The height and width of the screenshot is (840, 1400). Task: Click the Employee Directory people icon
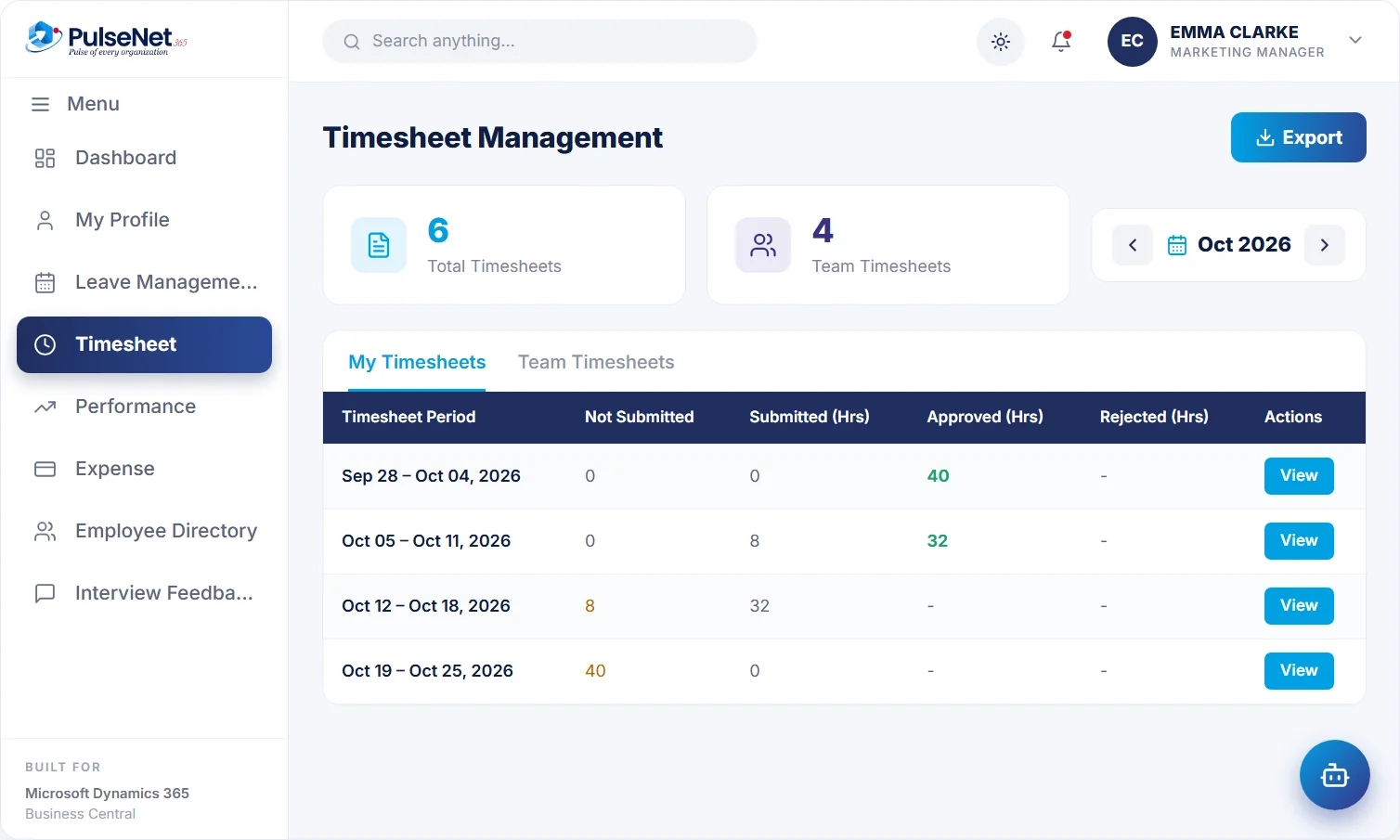[x=45, y=531]
